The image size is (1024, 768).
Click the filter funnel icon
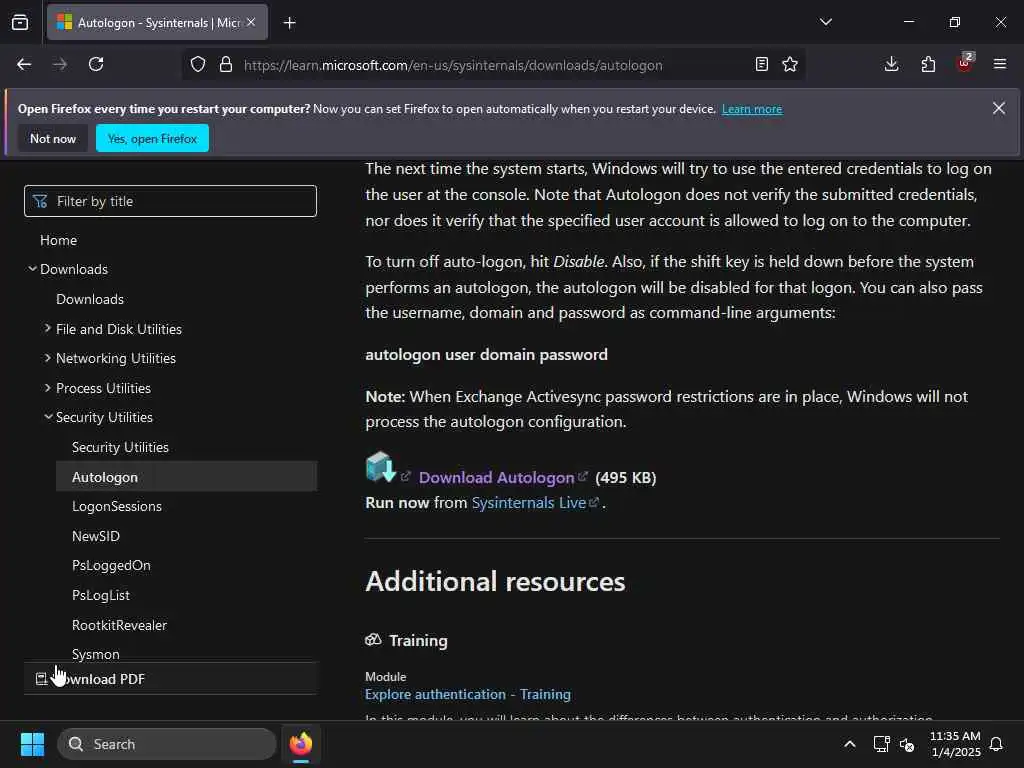click(40, 201)
